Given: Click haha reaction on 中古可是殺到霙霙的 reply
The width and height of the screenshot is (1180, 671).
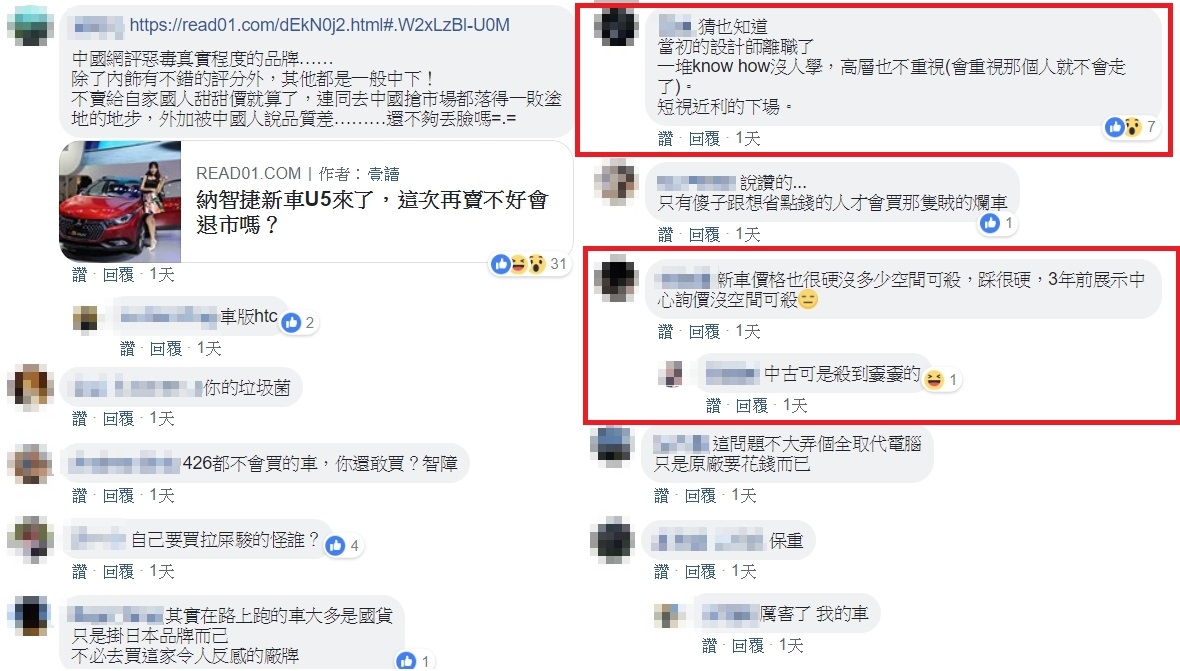Looking at the screenshot, I should [934, 380].
